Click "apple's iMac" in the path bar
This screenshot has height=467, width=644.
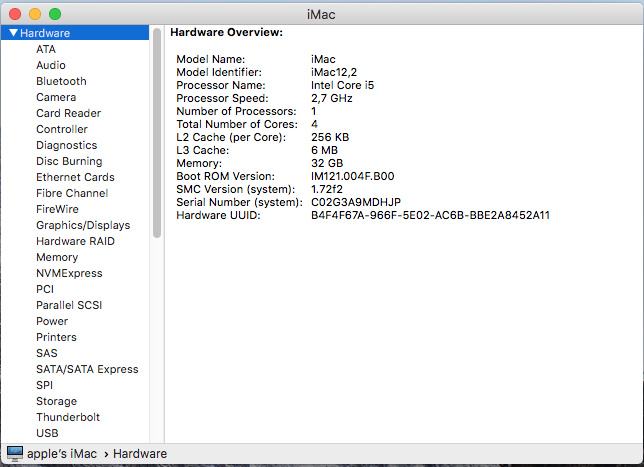click(63, 454)
